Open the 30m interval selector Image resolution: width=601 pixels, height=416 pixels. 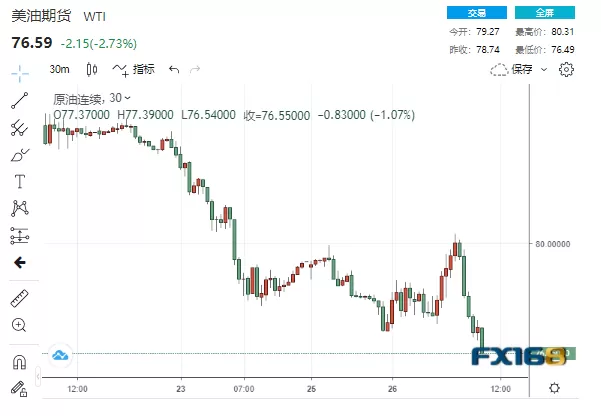click(x=59, y=69)
